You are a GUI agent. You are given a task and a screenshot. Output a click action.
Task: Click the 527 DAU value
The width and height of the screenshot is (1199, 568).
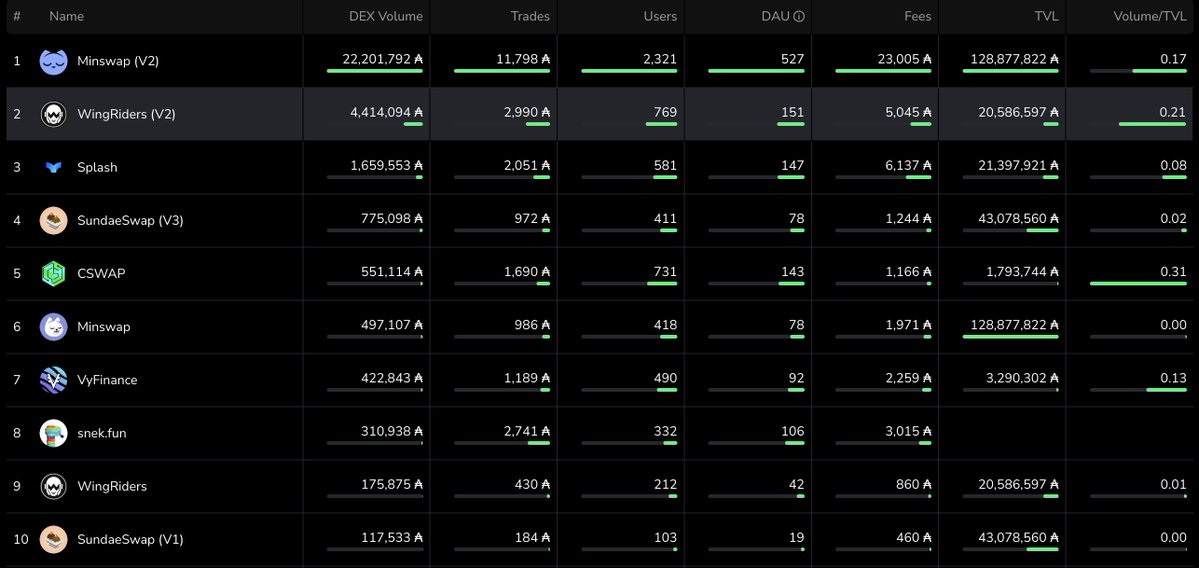[793, 59]
